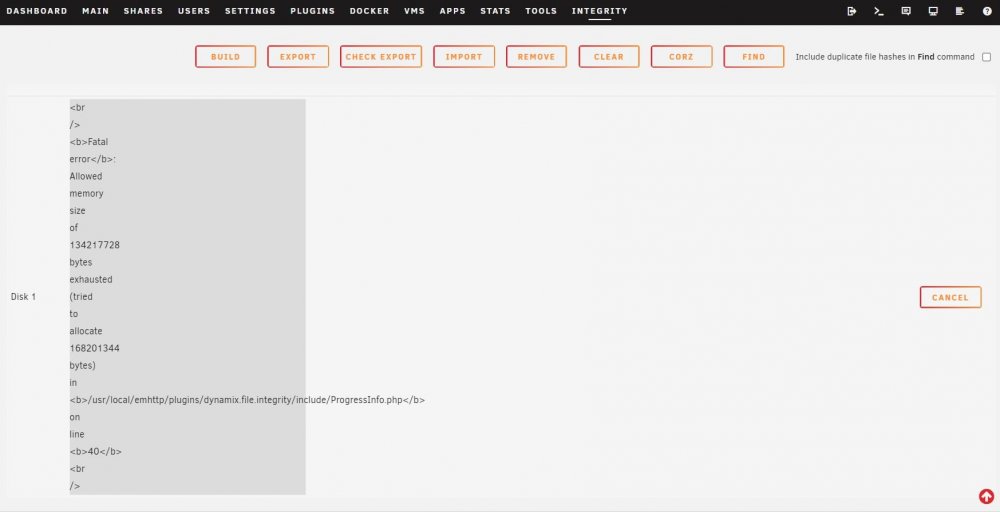Click the Export button
The width and height of the screenshot is (1000, 512).
coord(298,57)
